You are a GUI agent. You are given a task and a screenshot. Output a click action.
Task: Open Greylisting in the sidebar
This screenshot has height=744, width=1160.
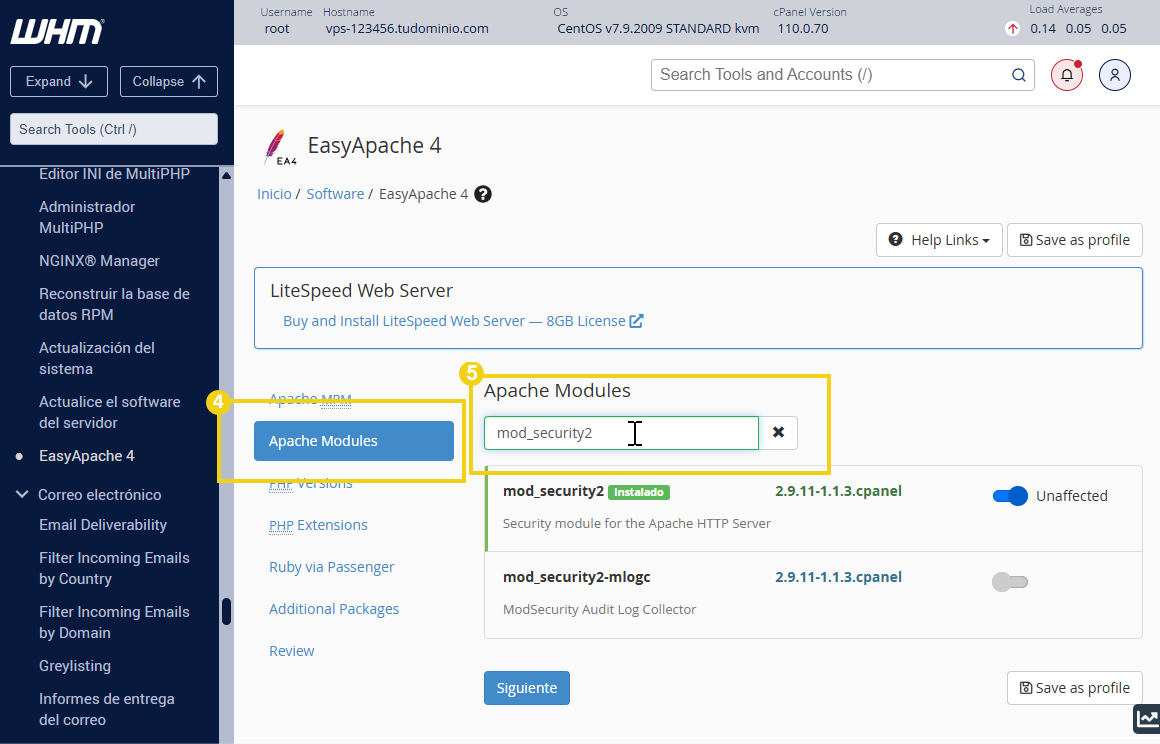[x=75, y=666]
